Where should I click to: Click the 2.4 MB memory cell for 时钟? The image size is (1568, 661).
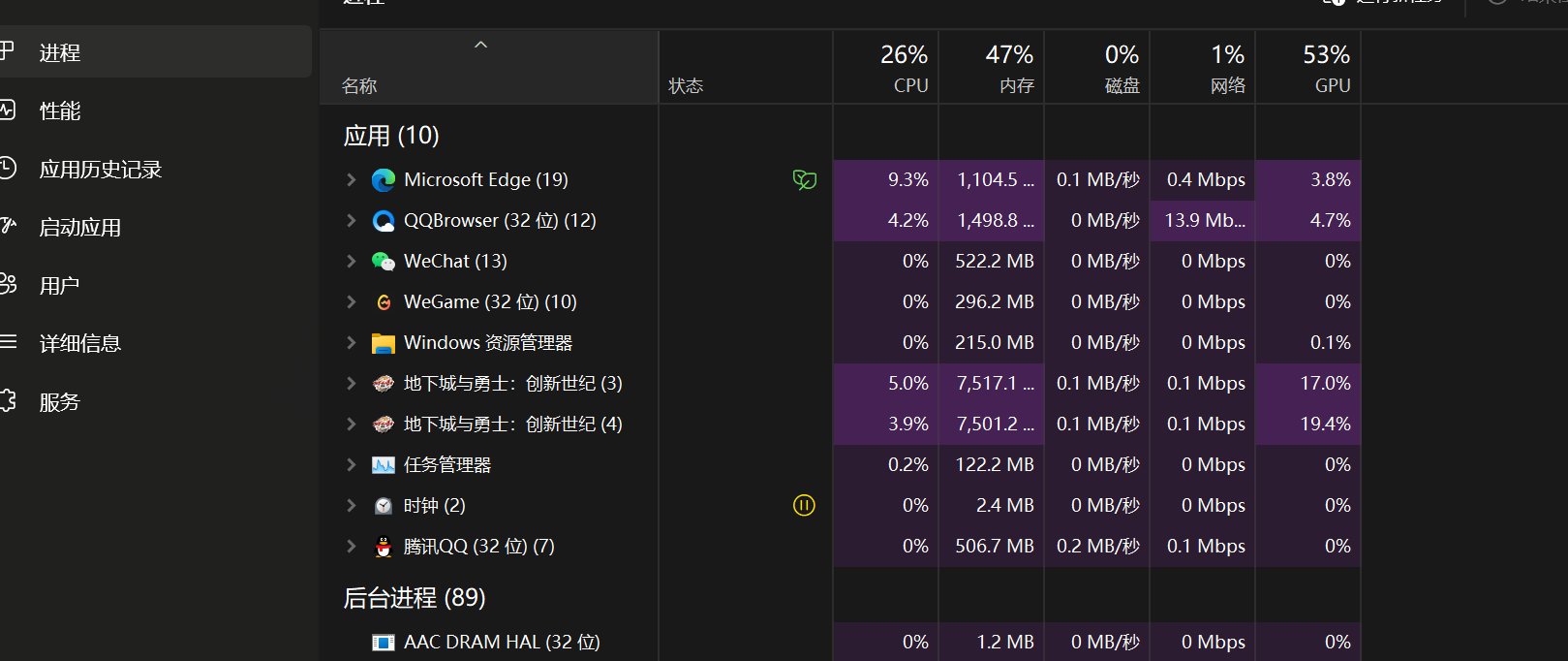(991, 505)
